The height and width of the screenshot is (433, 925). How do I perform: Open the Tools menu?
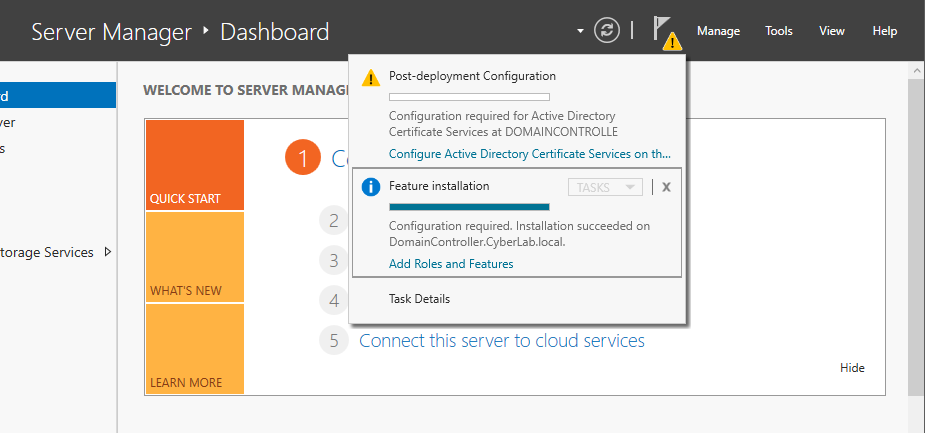779,31
